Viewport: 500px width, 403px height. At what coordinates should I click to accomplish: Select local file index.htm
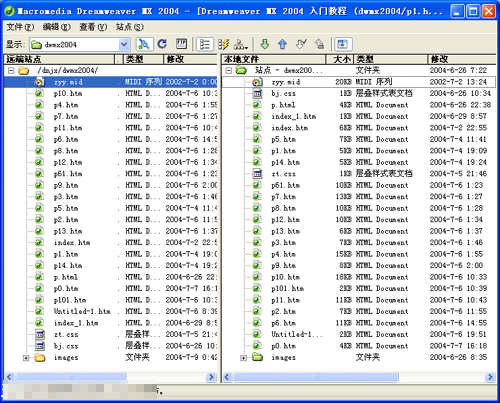point(290,128)
